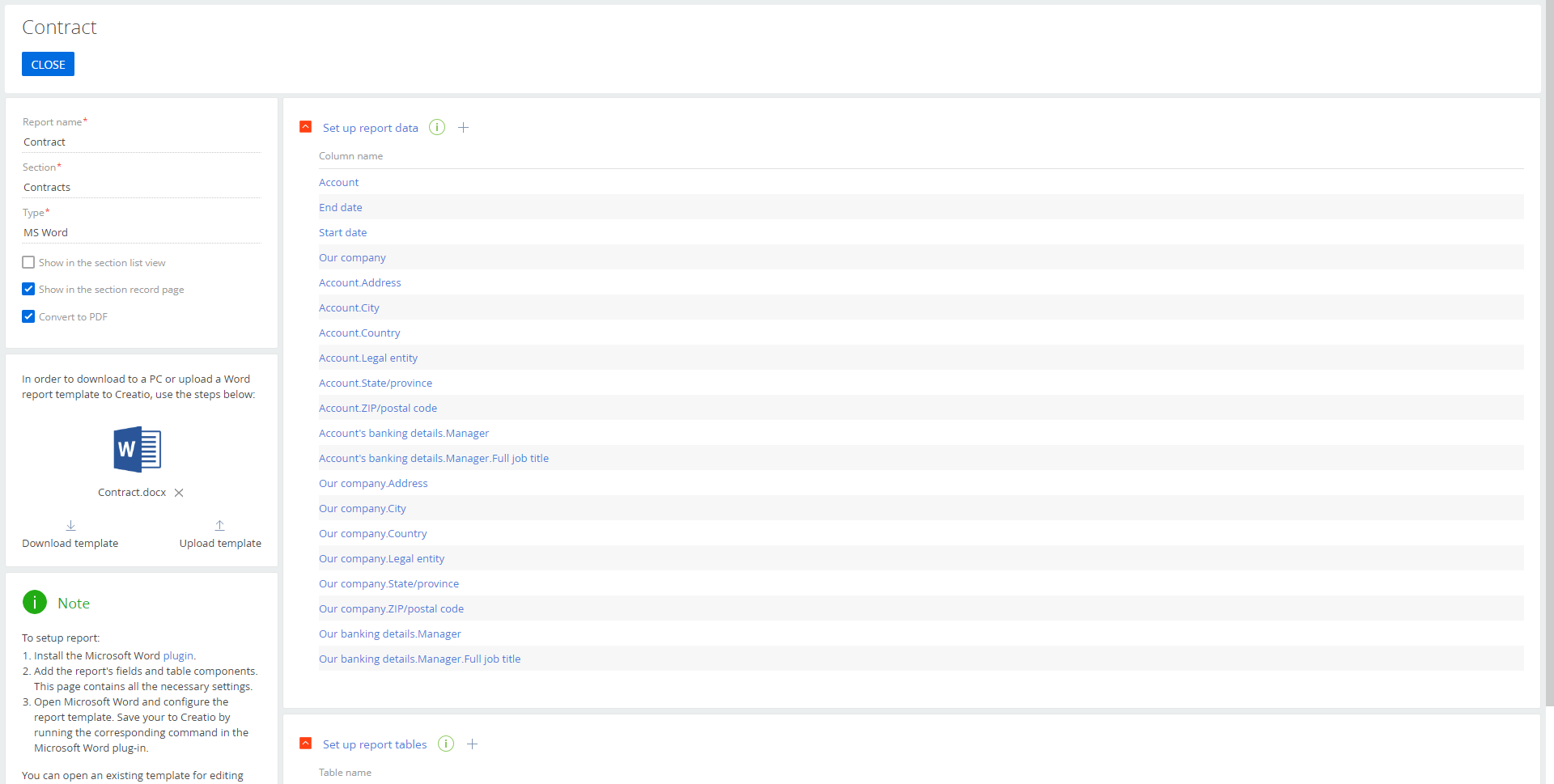Open the Start date column
This screenshot has width=1554, height=784.
(343, 233)
